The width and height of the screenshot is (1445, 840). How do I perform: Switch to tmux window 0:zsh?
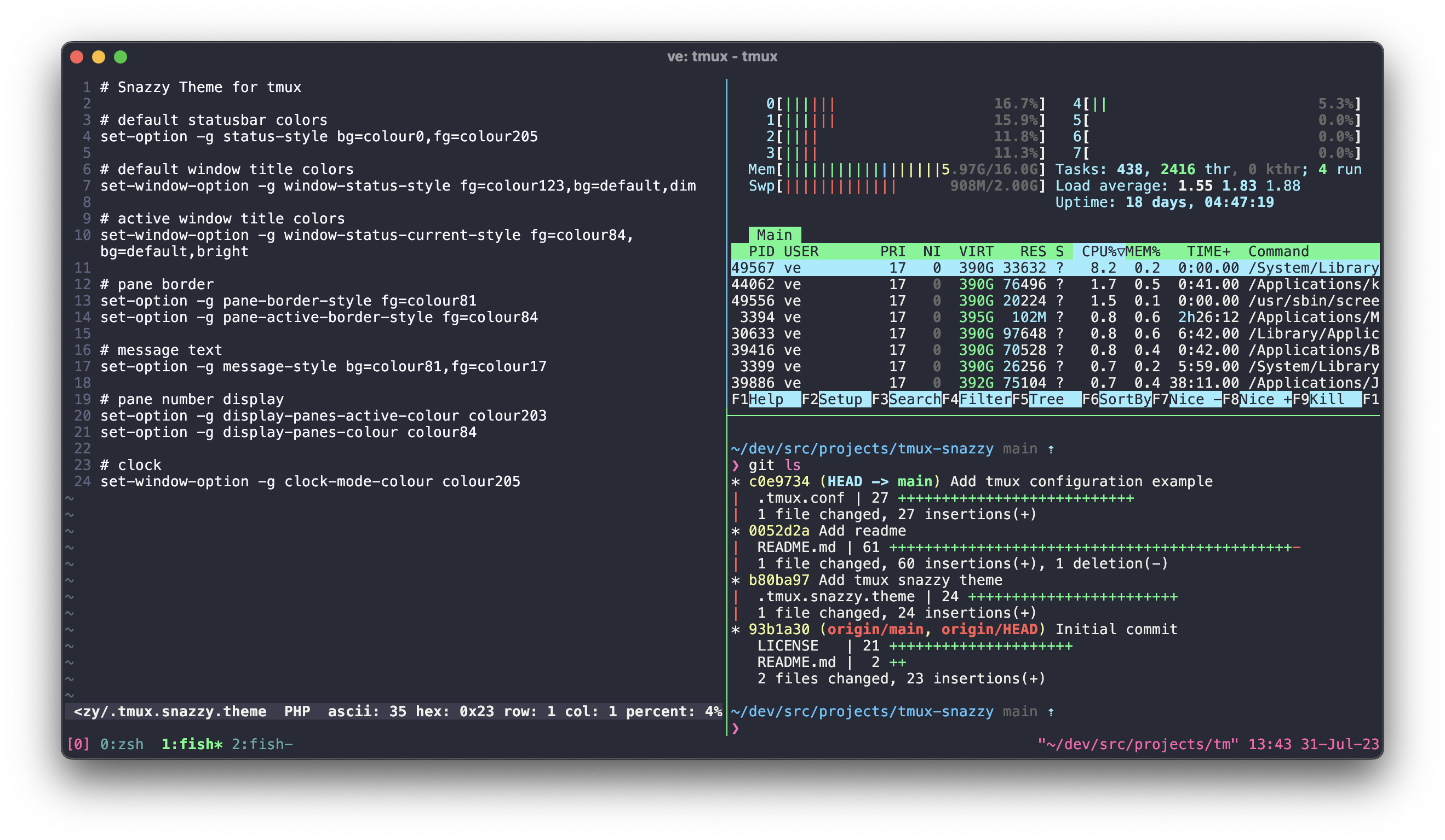pyautogui.click(x=122, y=744)
